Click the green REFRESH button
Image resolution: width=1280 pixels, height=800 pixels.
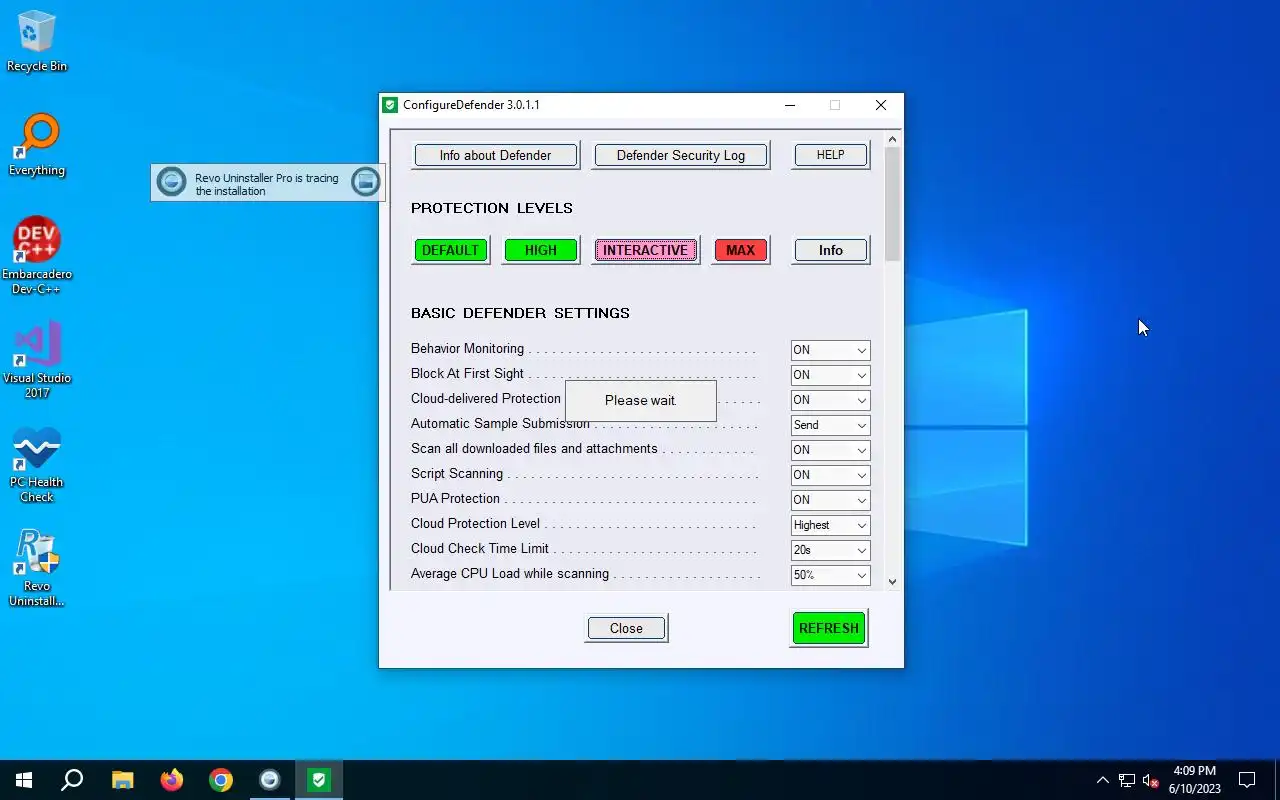coord(828,628)
